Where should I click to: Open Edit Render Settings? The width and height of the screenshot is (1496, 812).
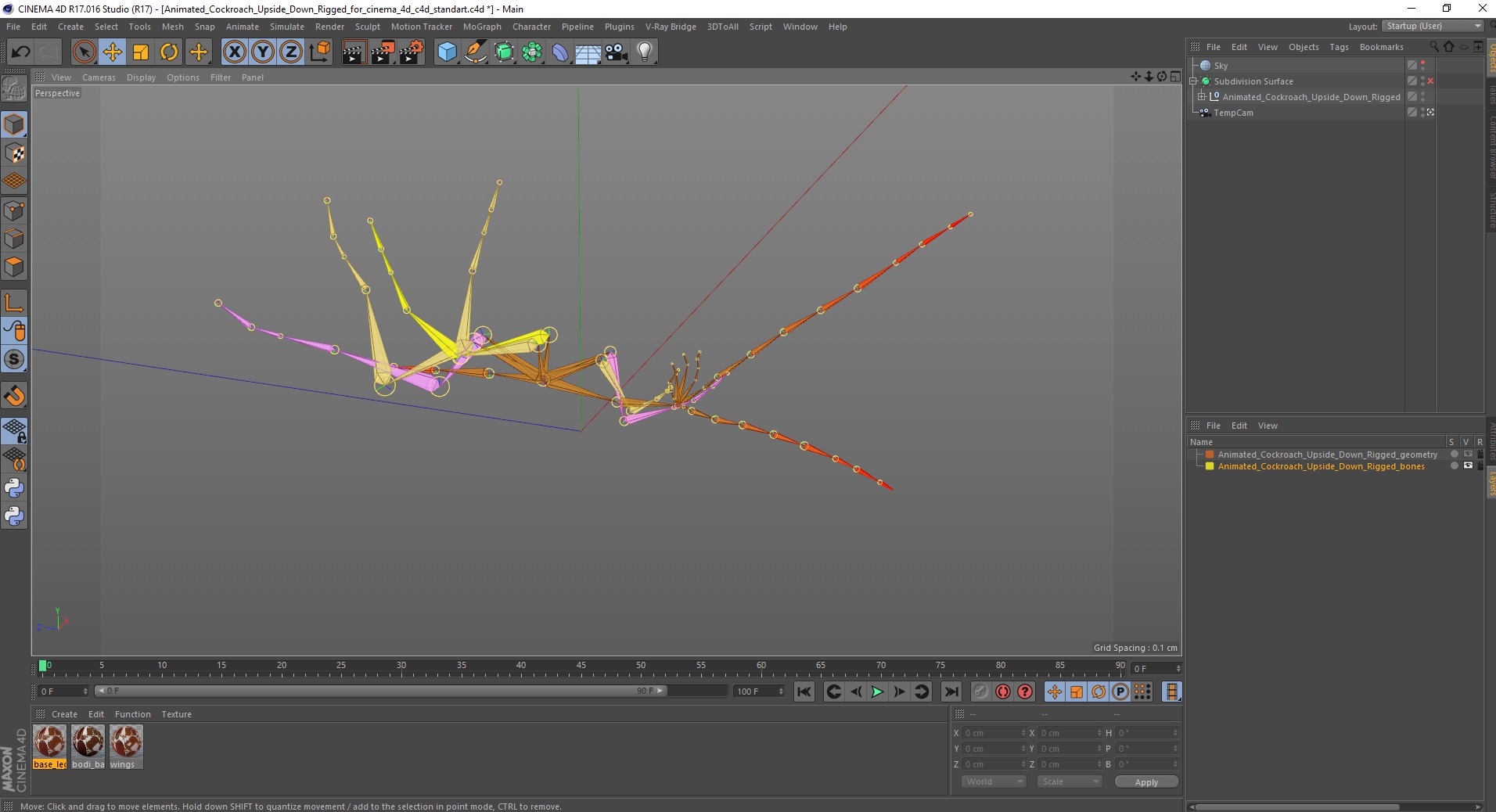[x=412, y=52]
